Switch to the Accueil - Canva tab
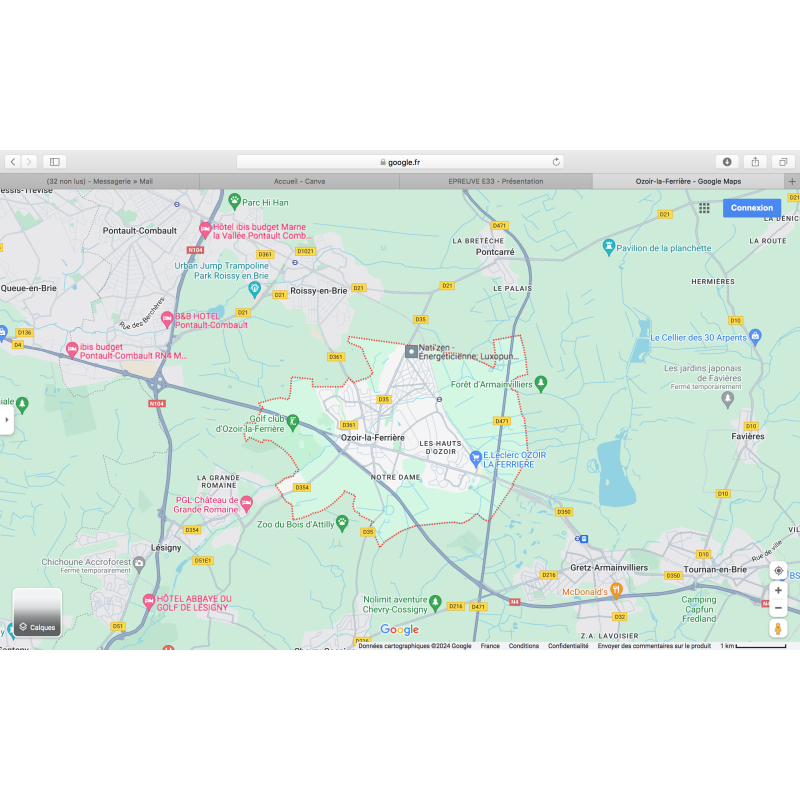The image size is (800, 800). [x=299, y=181]
